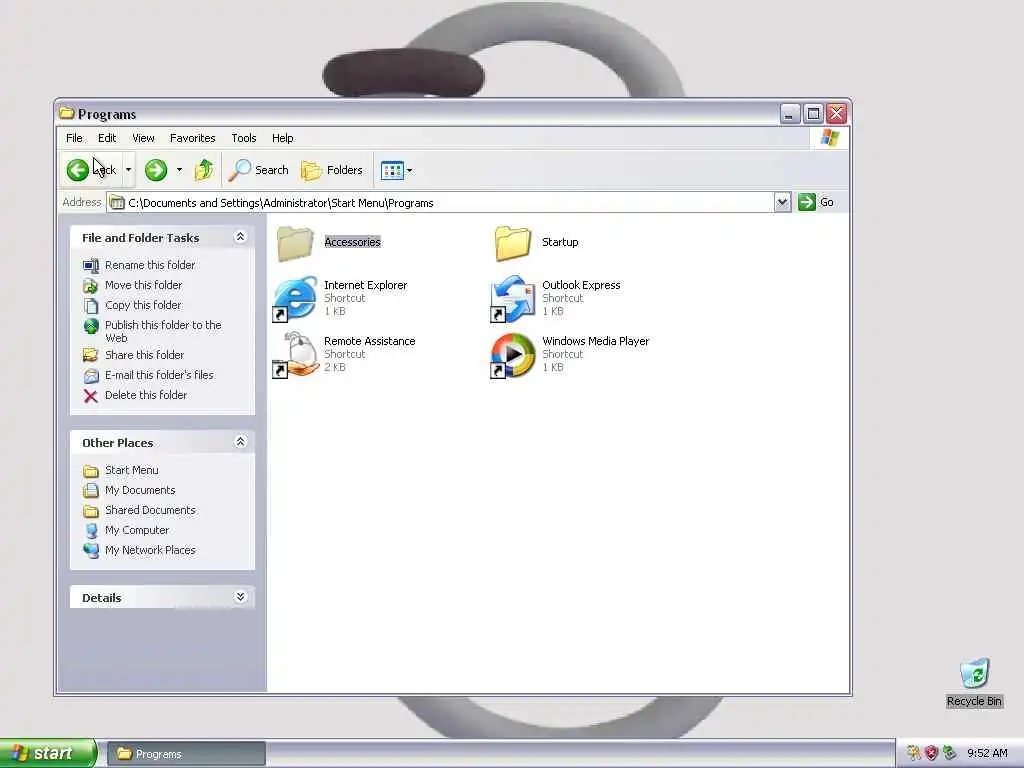Click the My Network Places icon
This screenshot has width=1024, height=768.
[x=91, y=551]
